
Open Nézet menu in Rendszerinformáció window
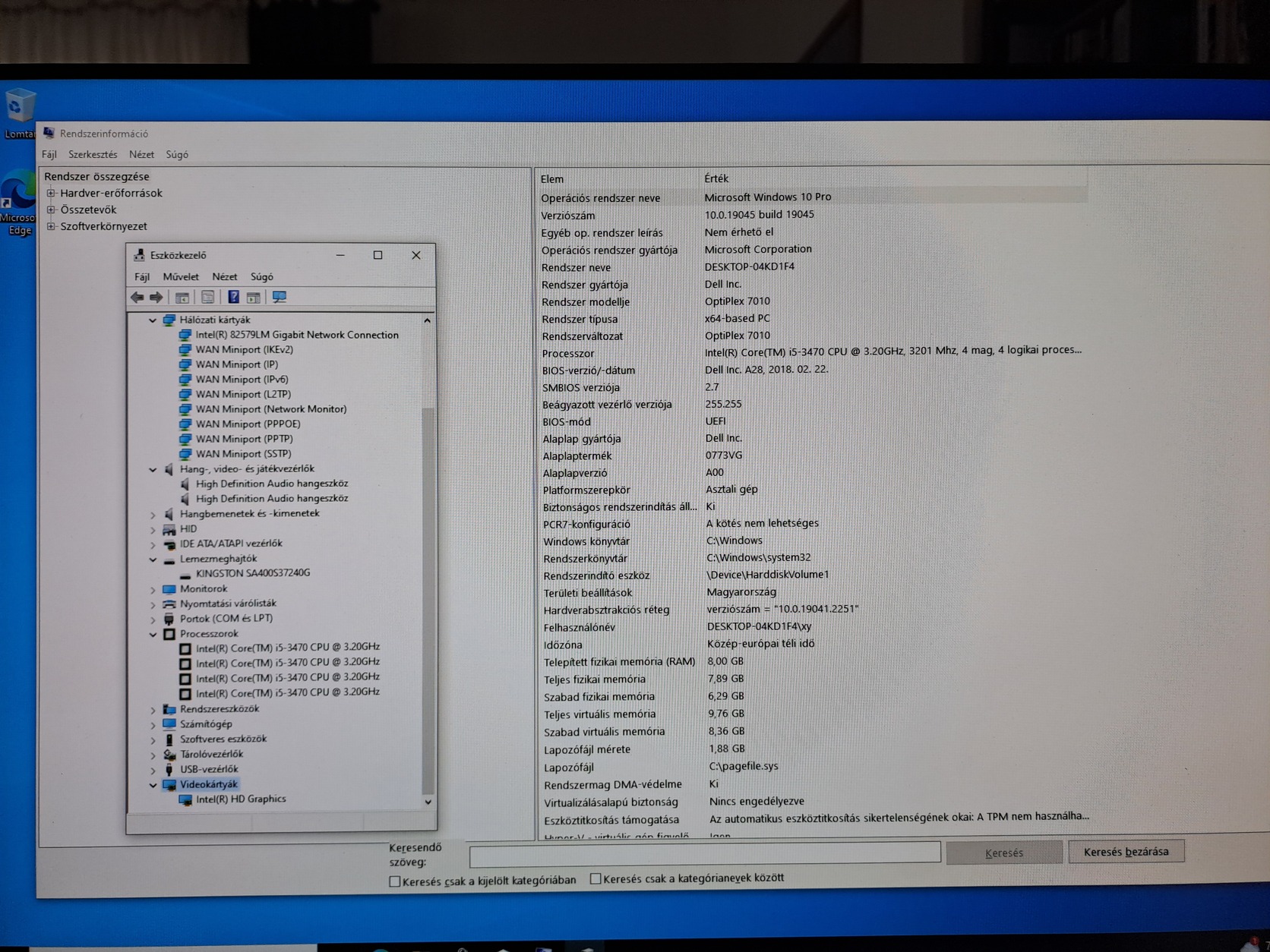click(x=141, y=155)
